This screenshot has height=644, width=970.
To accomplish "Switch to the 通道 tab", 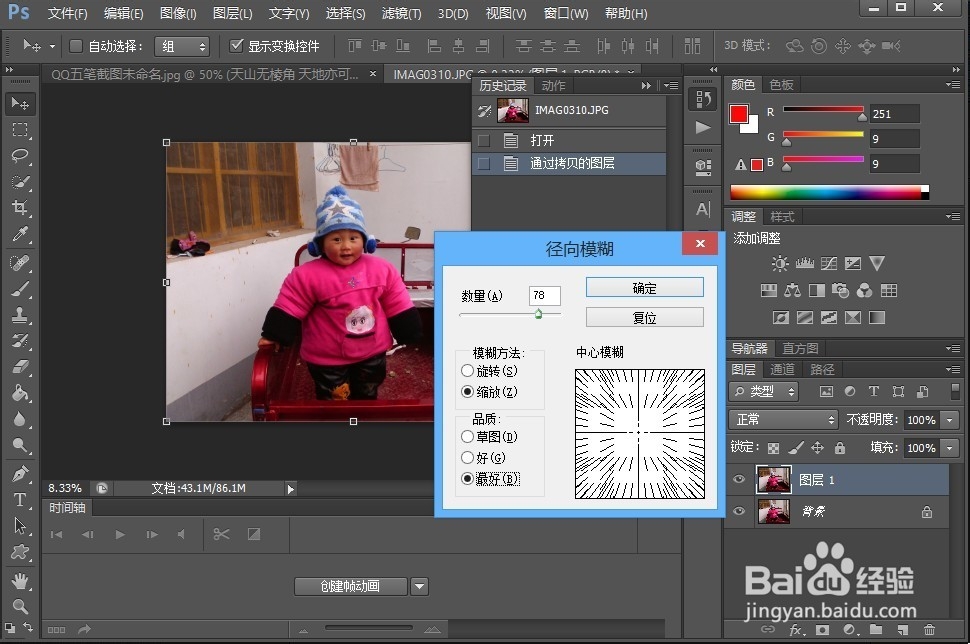I will tap(783, 368).
